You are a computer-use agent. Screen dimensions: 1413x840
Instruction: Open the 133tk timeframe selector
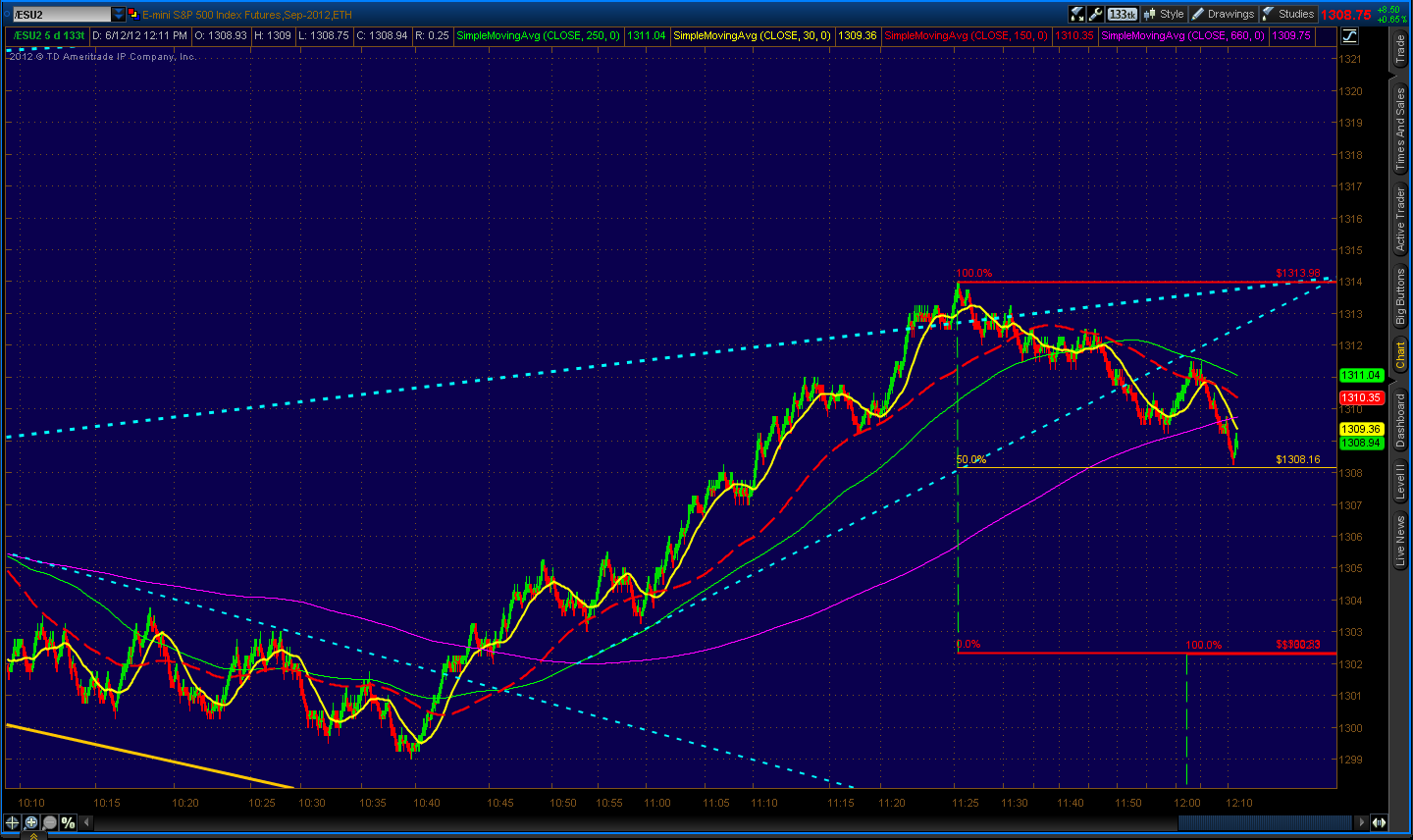(x=1122, y=14)
